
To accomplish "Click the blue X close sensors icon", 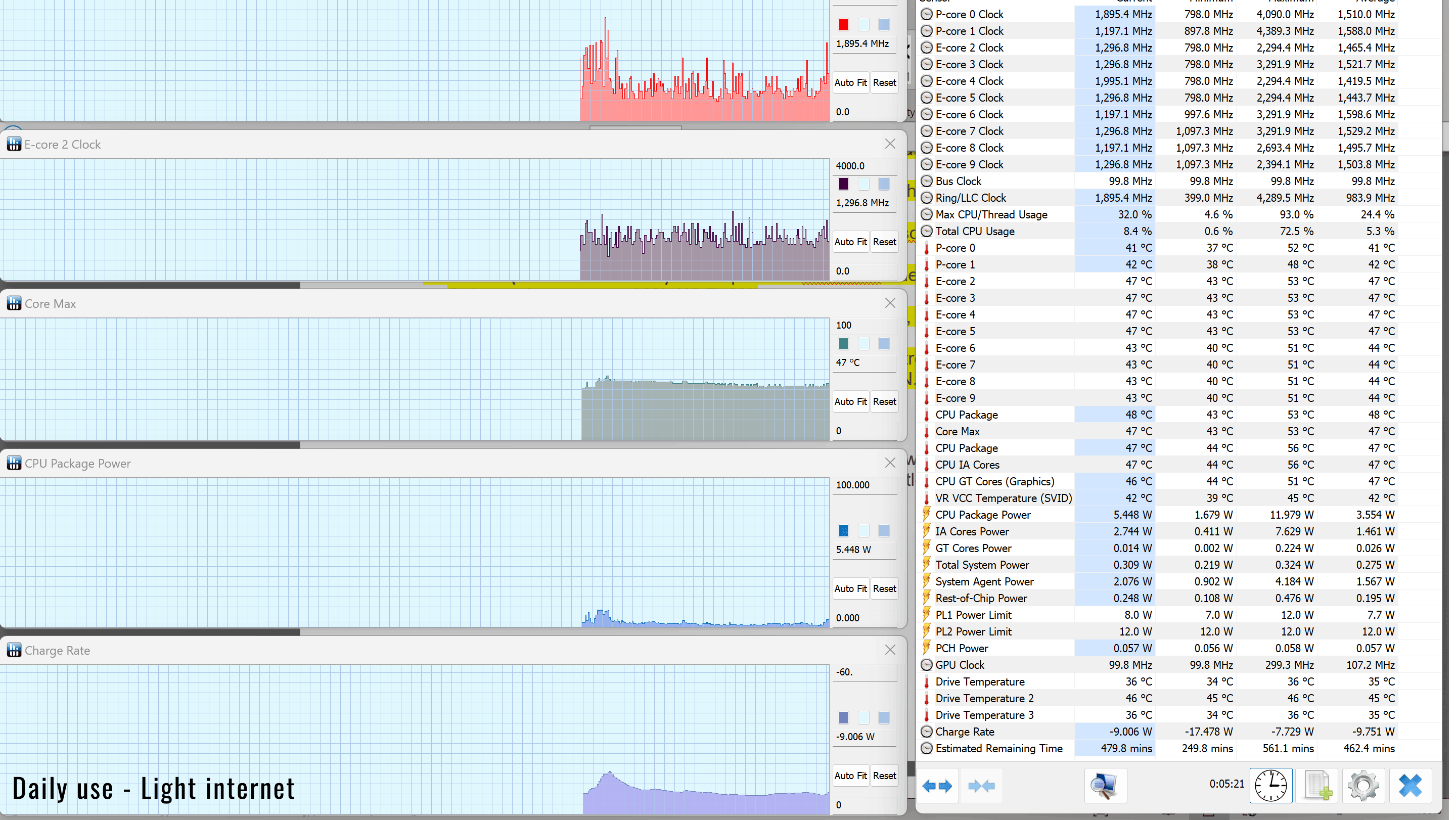I will click(1410, 786).
